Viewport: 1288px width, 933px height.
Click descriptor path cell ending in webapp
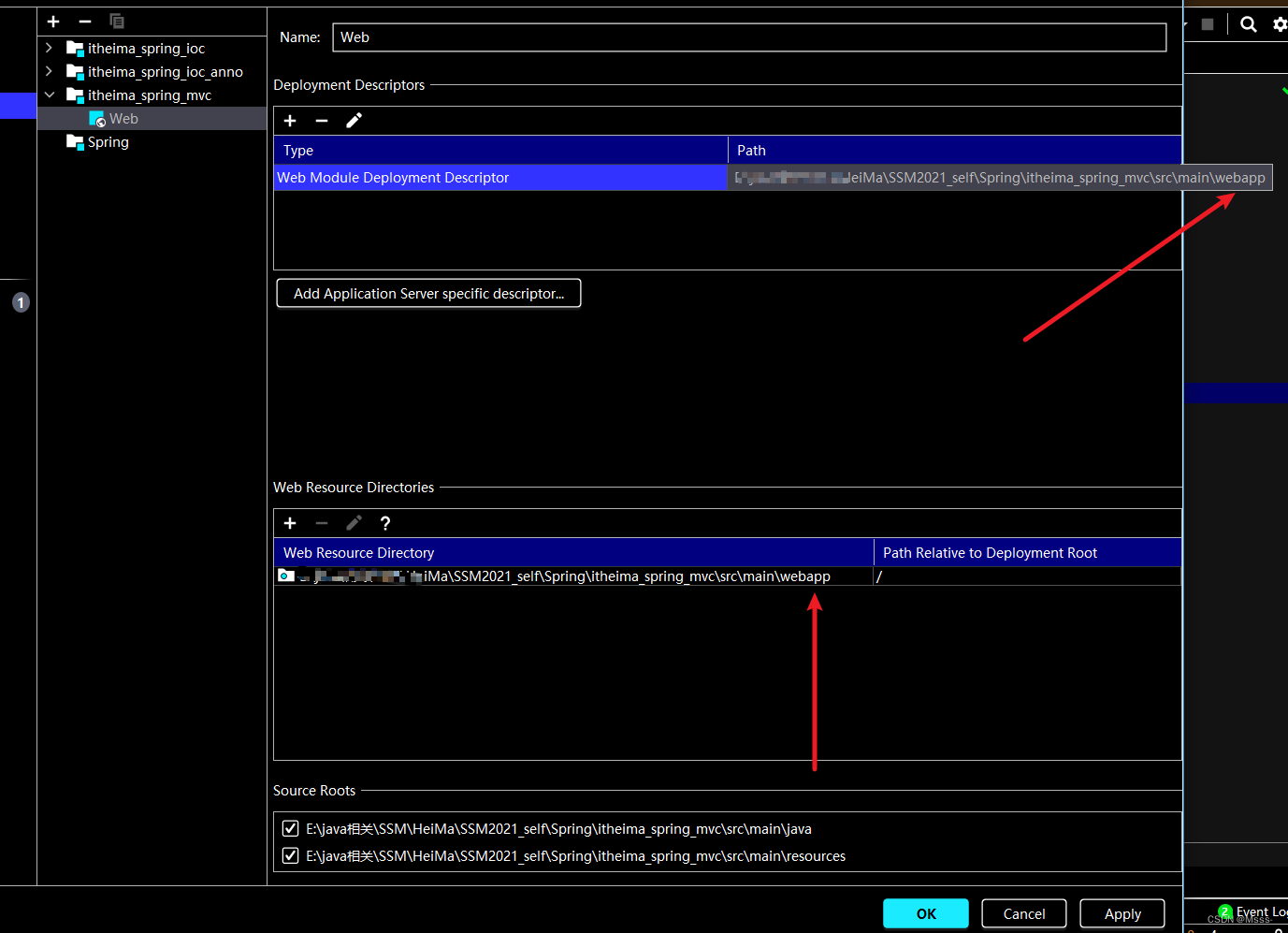pos(1001,178)
